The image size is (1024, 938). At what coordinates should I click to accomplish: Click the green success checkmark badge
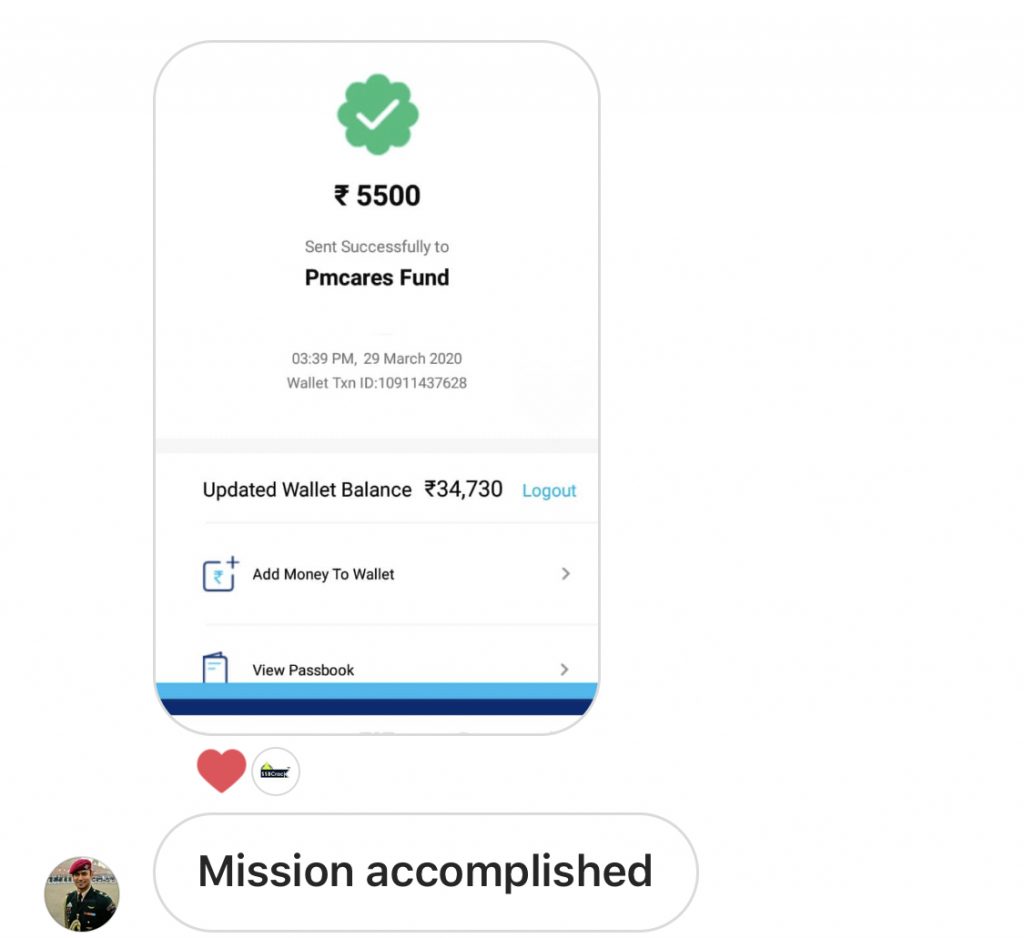[x=377, y=114]
